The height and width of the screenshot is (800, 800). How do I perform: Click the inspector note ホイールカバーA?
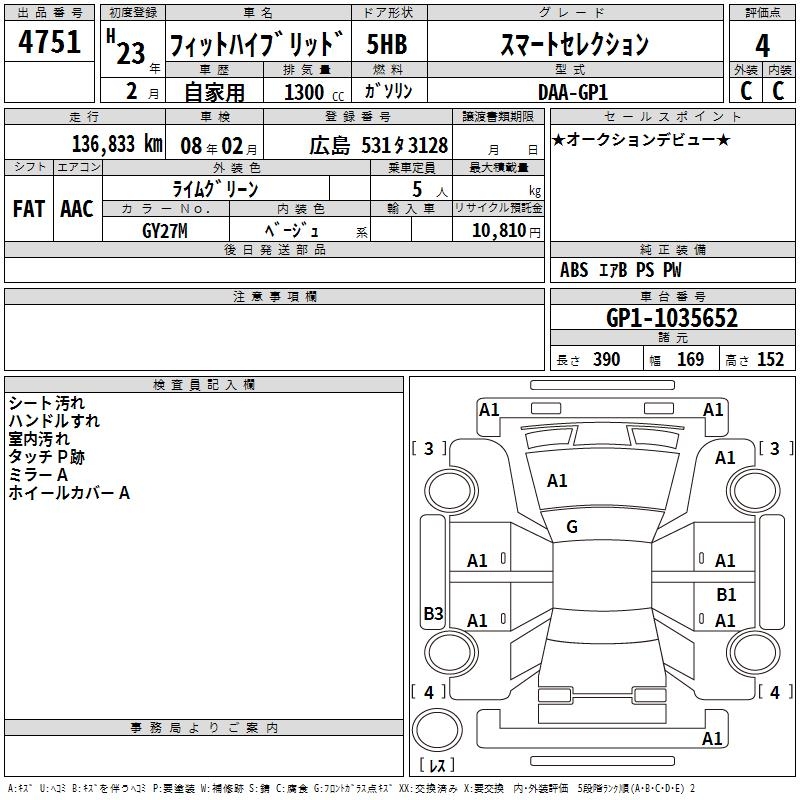point(69,493)
